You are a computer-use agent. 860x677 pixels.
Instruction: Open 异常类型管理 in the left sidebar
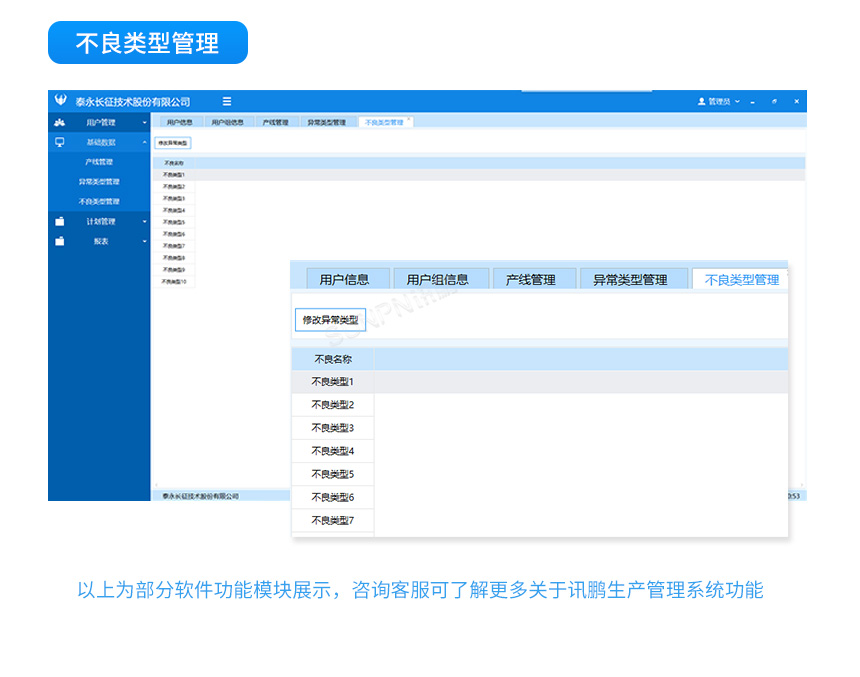click(99, 182)
